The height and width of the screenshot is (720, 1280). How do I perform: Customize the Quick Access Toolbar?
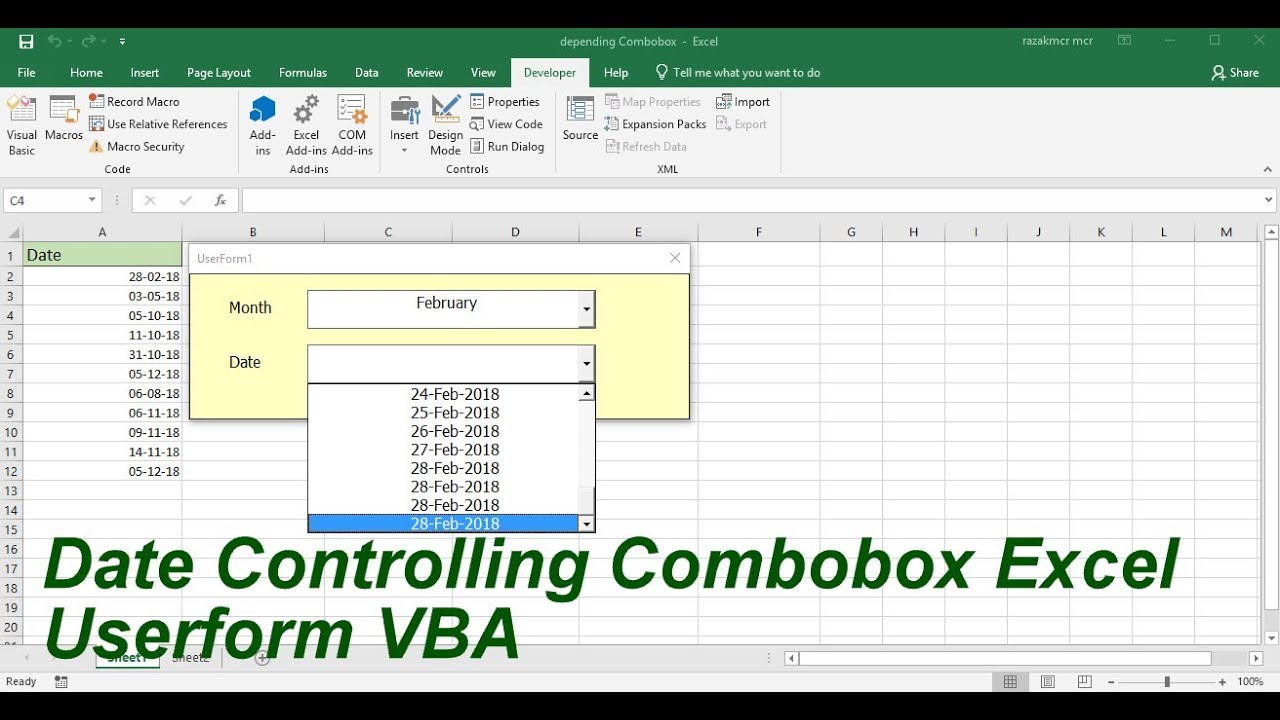coord(122,41)
